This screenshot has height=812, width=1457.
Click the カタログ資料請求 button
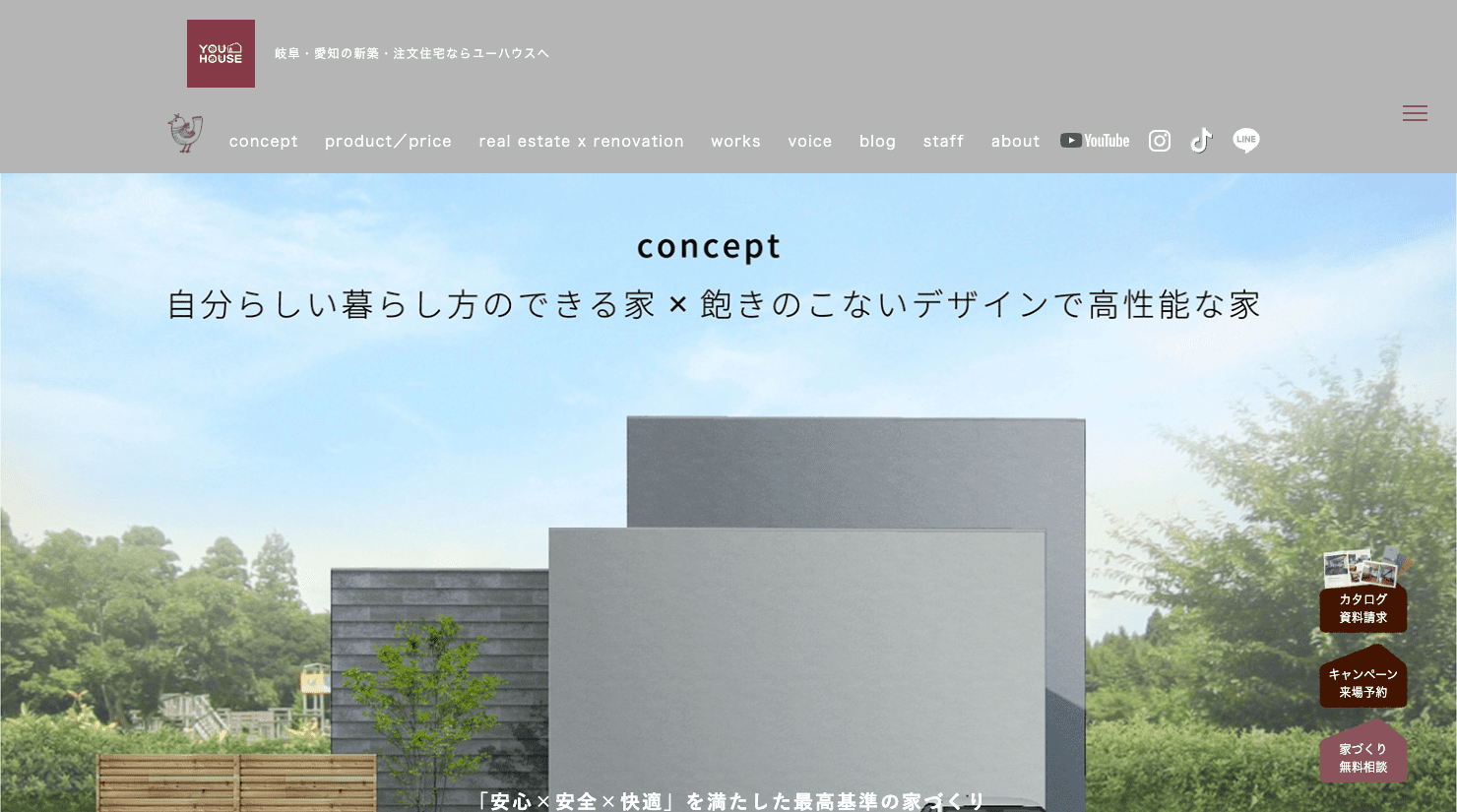1363,608
